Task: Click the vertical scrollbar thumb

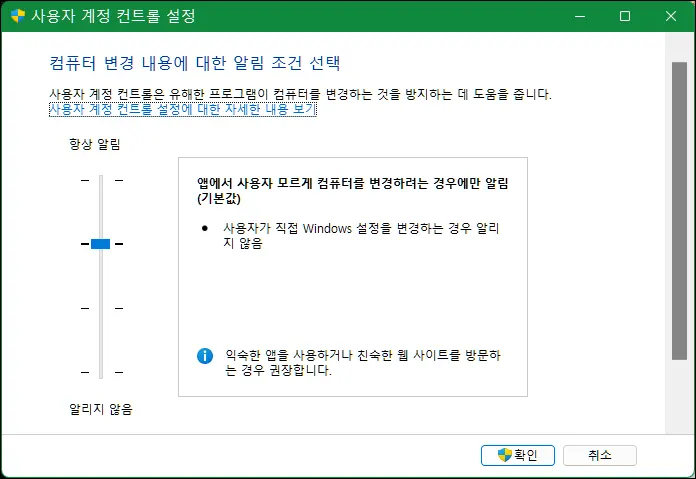Action: point(679,211)
